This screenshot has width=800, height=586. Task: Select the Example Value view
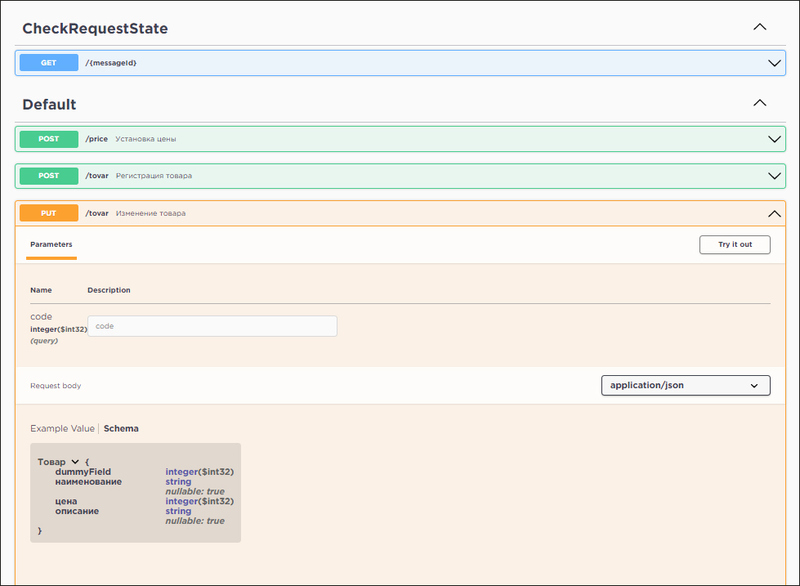click(65, 428)
